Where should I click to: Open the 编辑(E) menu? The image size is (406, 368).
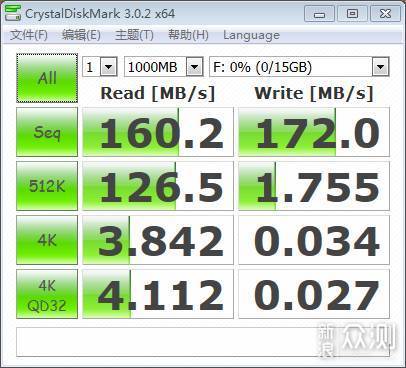81,35
